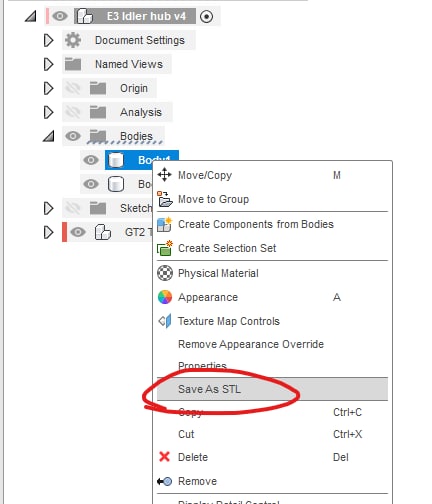
Task: Open Texture Map Controls
Action: pyautogui.click(x=272, y=321)
